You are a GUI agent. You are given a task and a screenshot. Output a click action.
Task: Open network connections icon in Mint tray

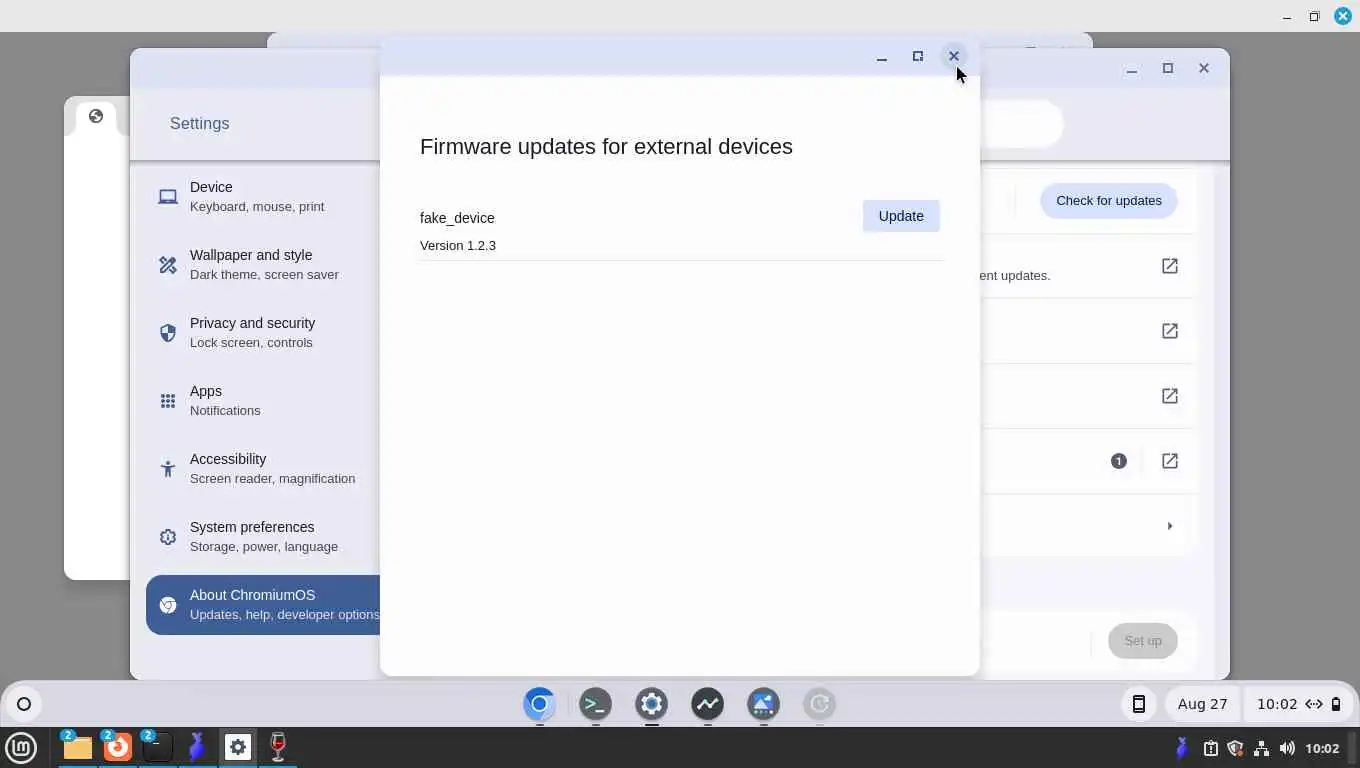tap(1261, 748)
